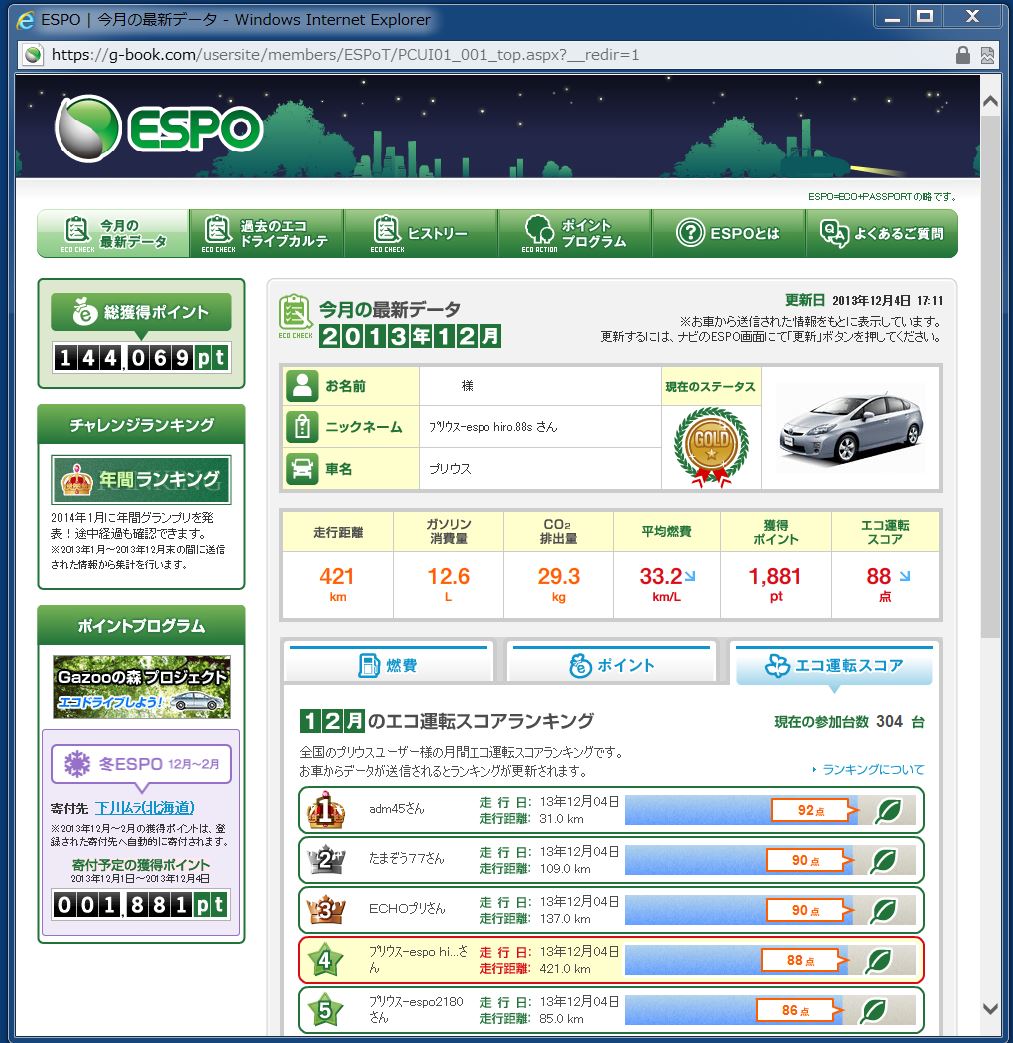Select the 燃費 ranking tab
The width and height of the screenshot is (1013, 1043).
388,665
